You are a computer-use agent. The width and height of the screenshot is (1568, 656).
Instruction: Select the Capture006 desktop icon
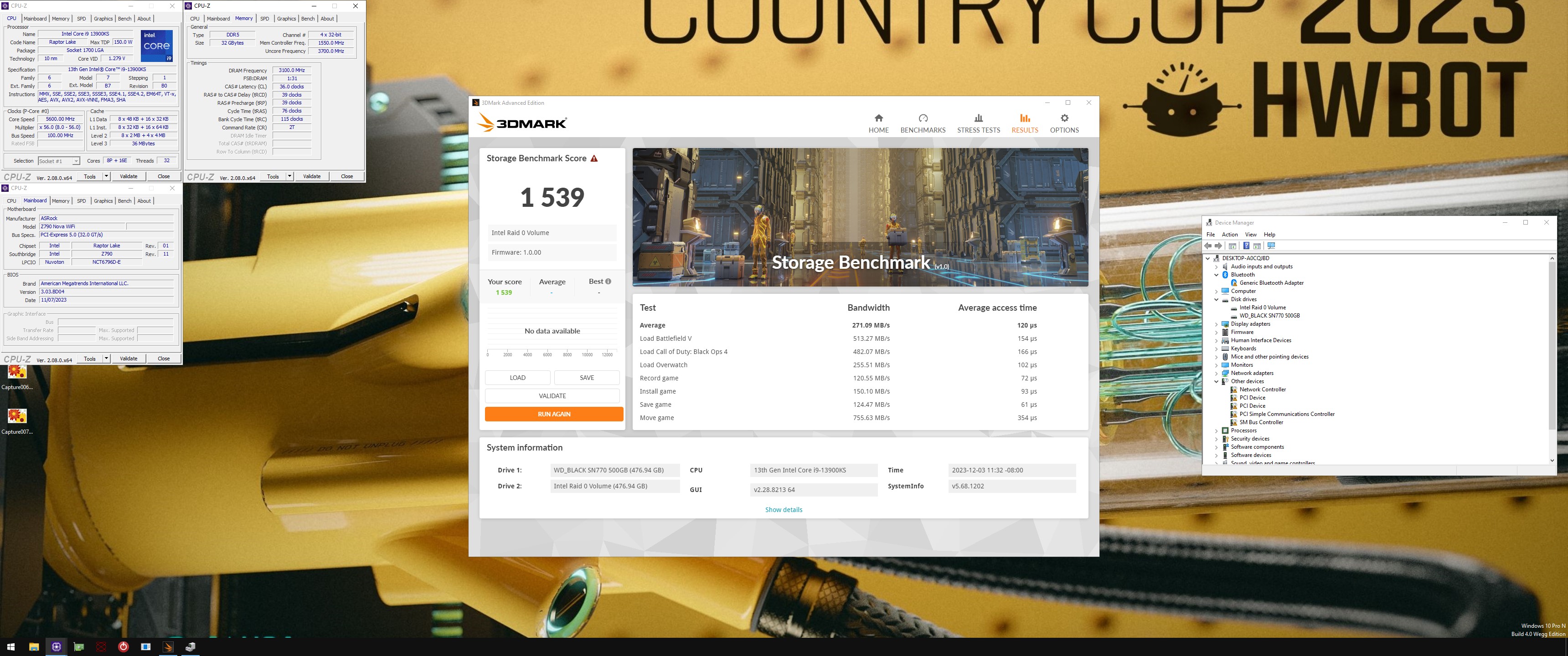pos(17,377)
